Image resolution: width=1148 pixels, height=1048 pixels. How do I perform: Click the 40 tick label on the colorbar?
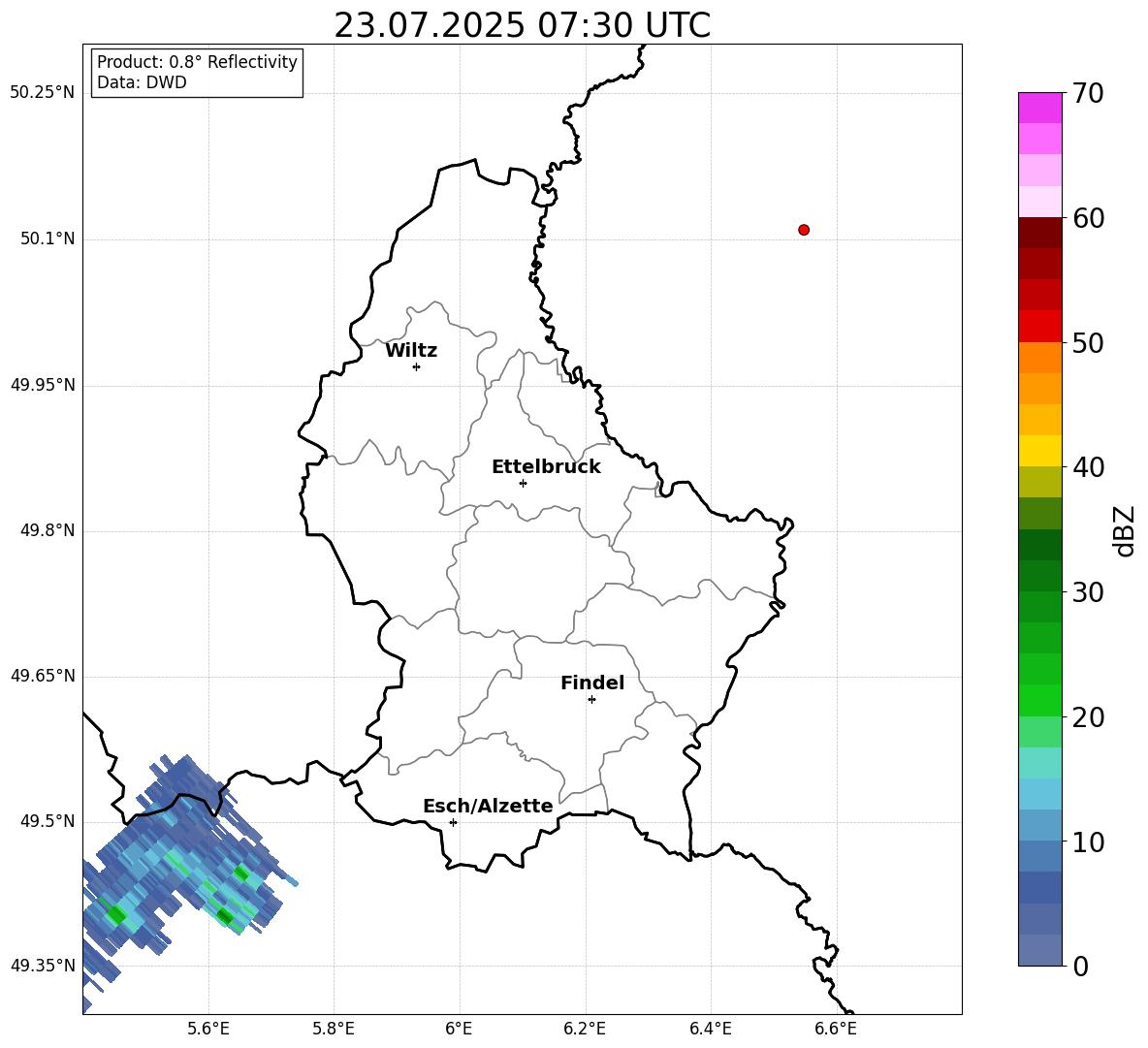coord(1088,467)
